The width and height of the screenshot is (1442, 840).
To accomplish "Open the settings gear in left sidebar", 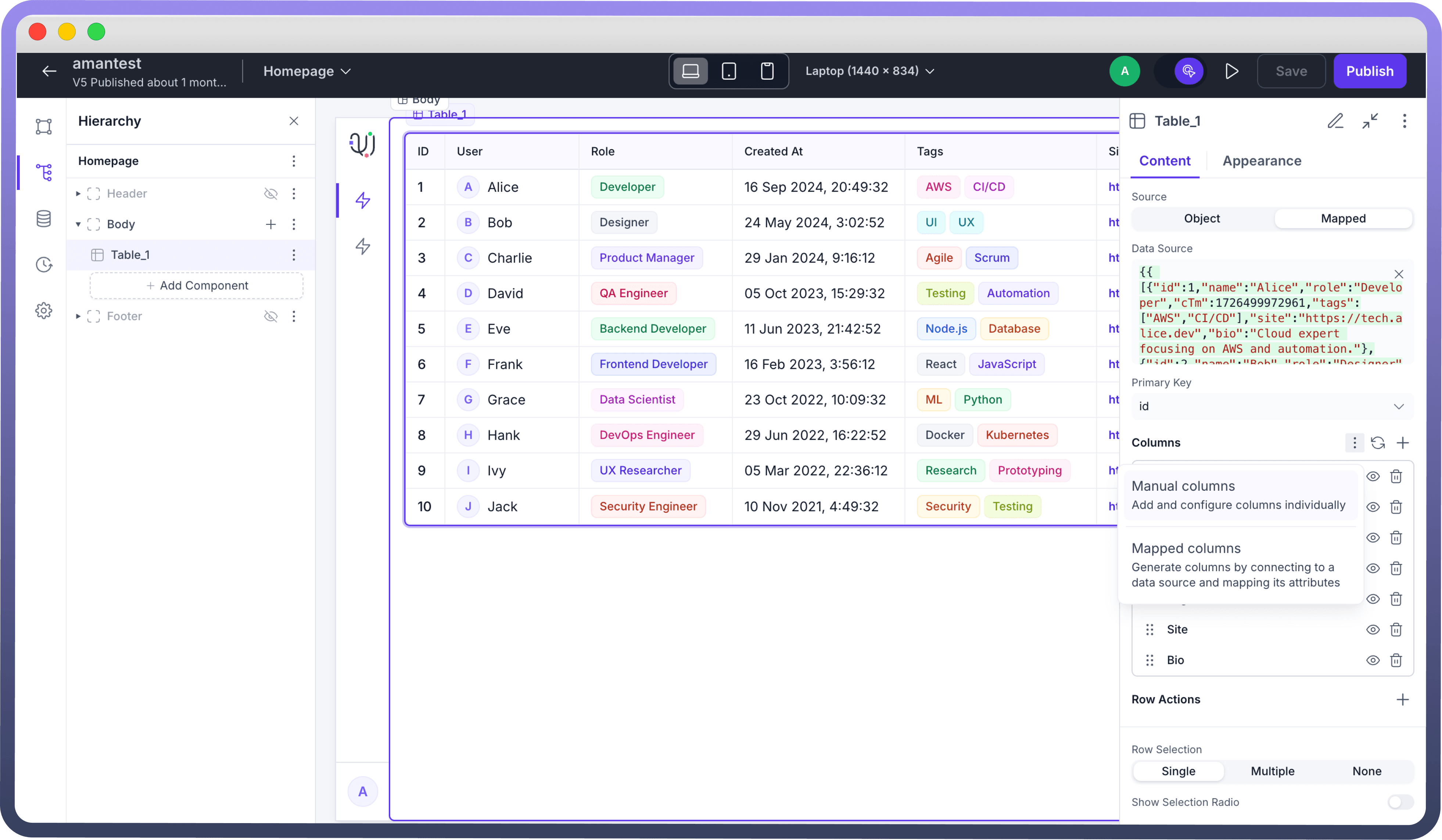I will [x=43, y=310].
